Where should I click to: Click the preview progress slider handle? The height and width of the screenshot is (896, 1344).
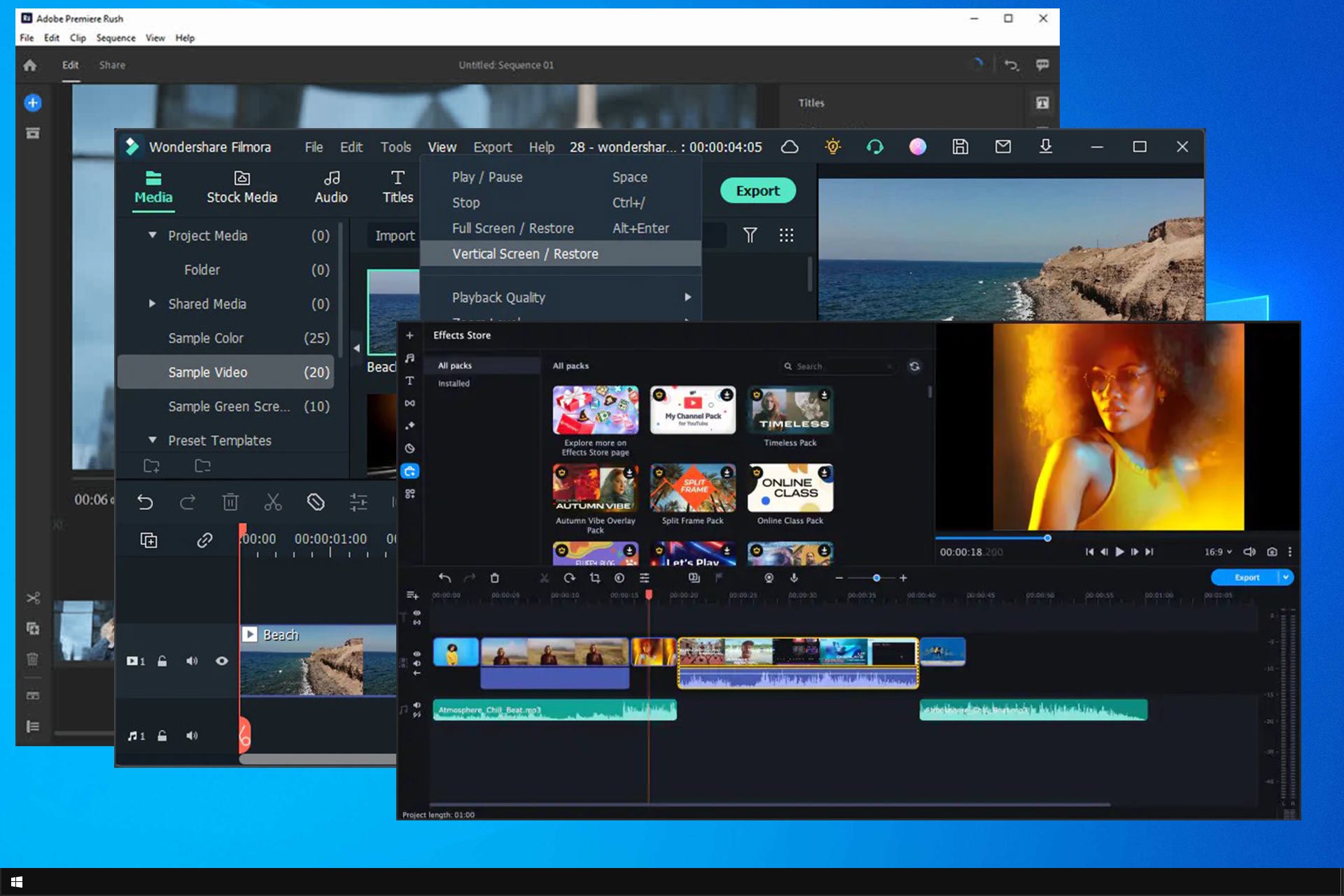(1048, 538)
